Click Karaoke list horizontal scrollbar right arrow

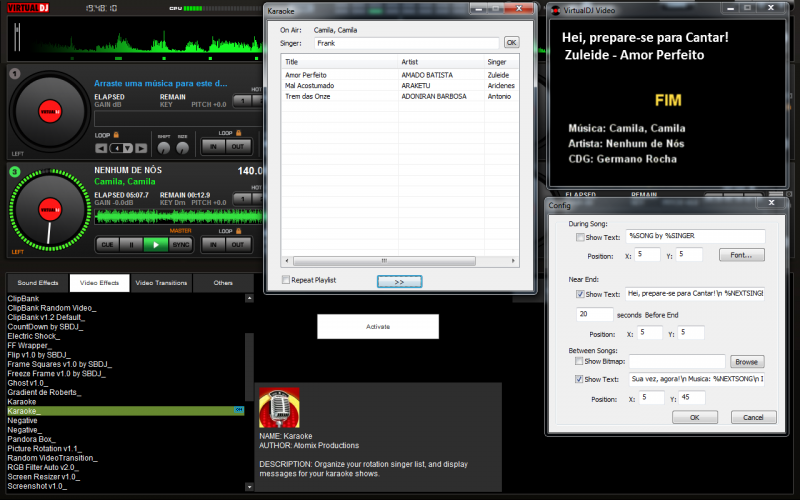point(513,261)
